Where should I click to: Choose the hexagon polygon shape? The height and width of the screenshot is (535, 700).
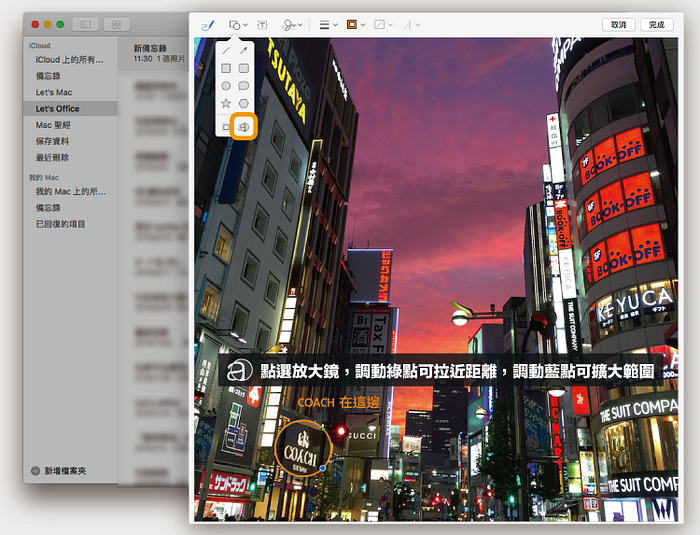tap(243, 104)
